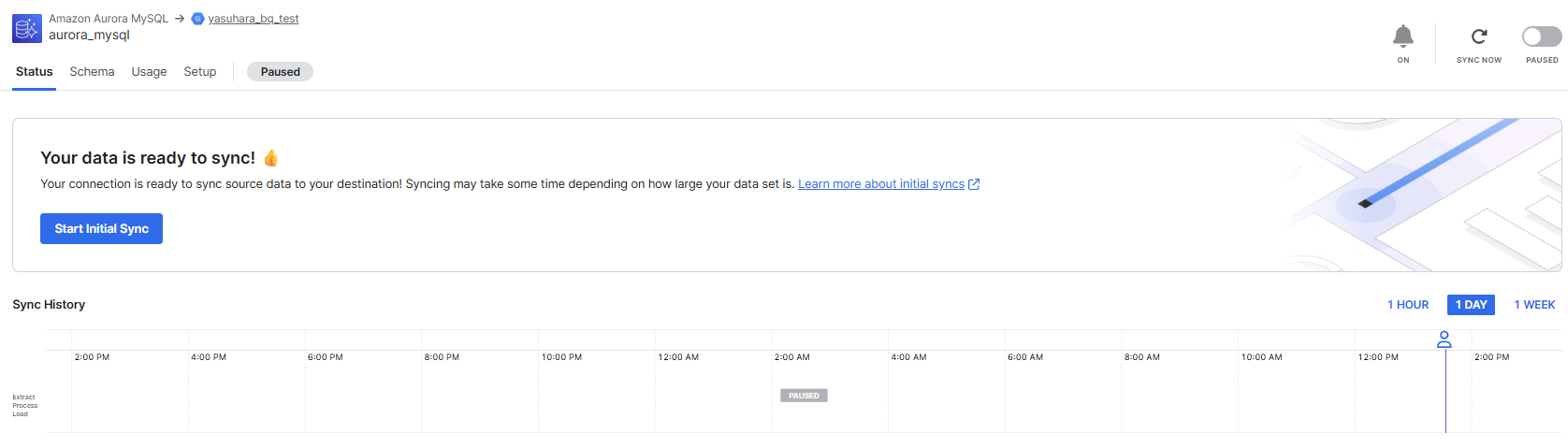Open the yasuhara_bq_test destination link
Screen dimensions: 1568x448
tap(254, 19)
